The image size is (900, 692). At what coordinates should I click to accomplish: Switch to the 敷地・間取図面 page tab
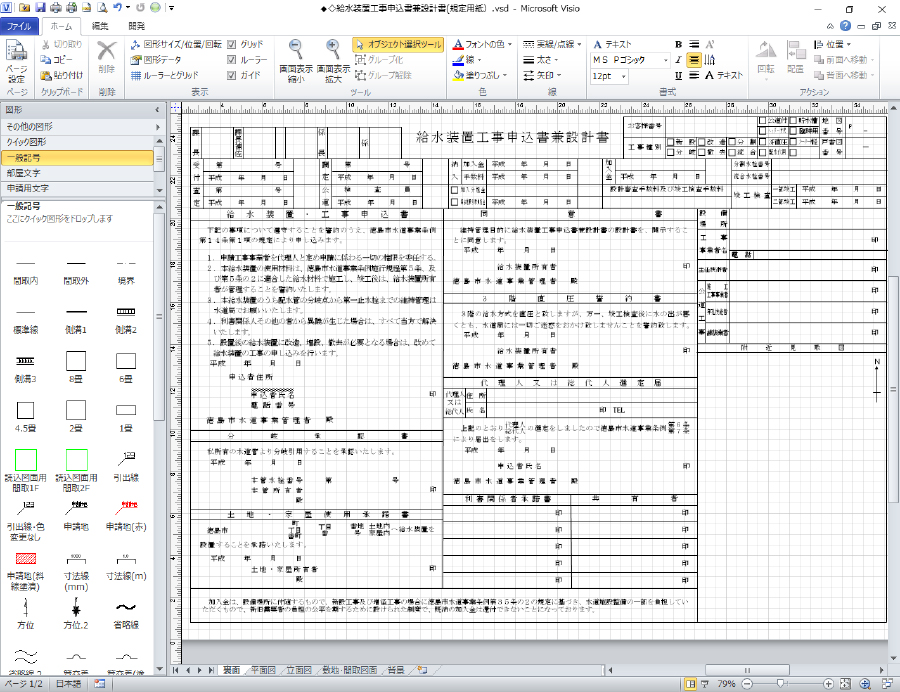pos(350,670)
